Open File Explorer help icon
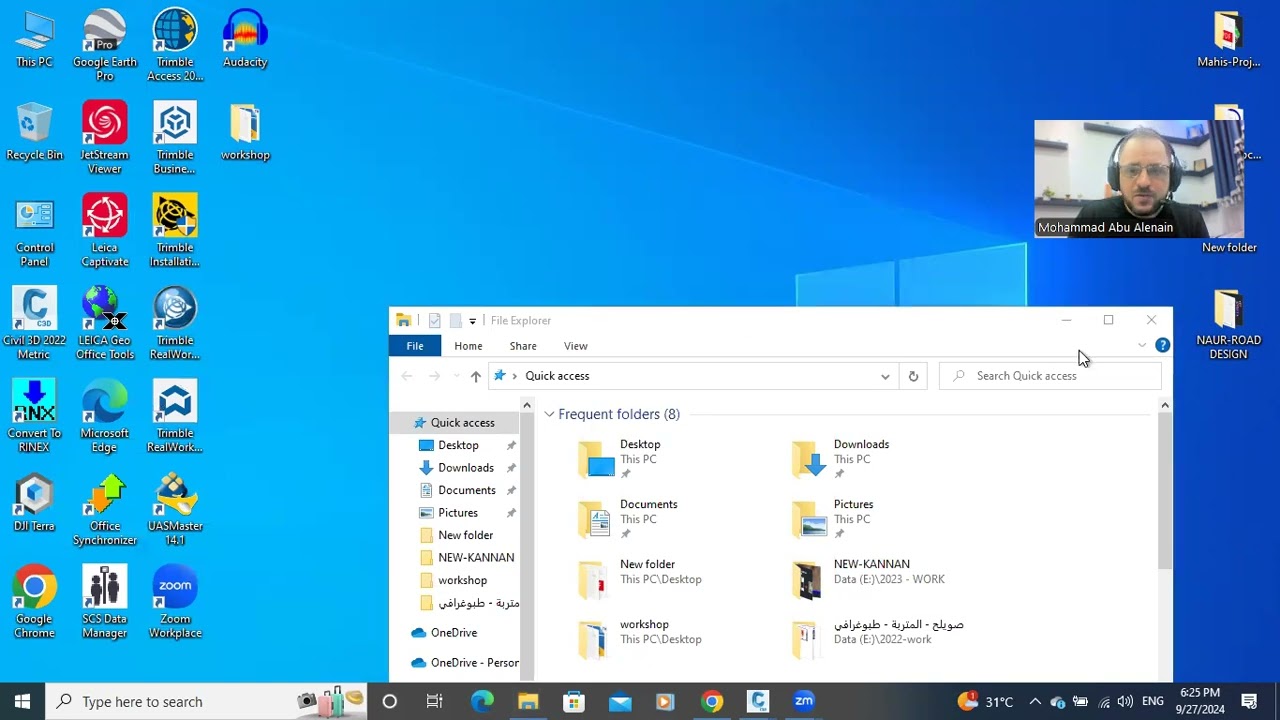1280x720 pixels. (x=1162, y=345)
